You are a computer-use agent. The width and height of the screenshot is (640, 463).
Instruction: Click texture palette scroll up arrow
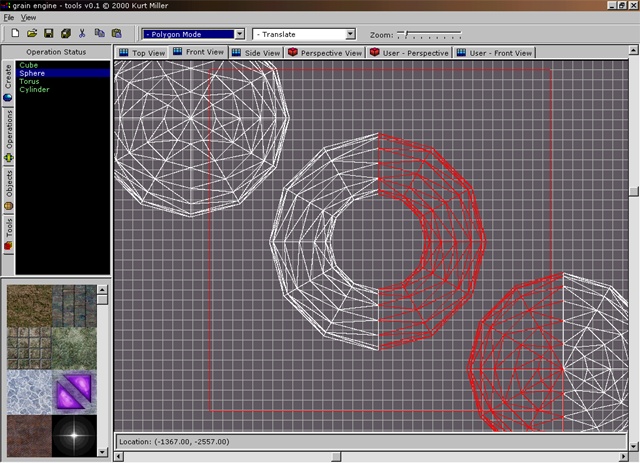point(102,289)
